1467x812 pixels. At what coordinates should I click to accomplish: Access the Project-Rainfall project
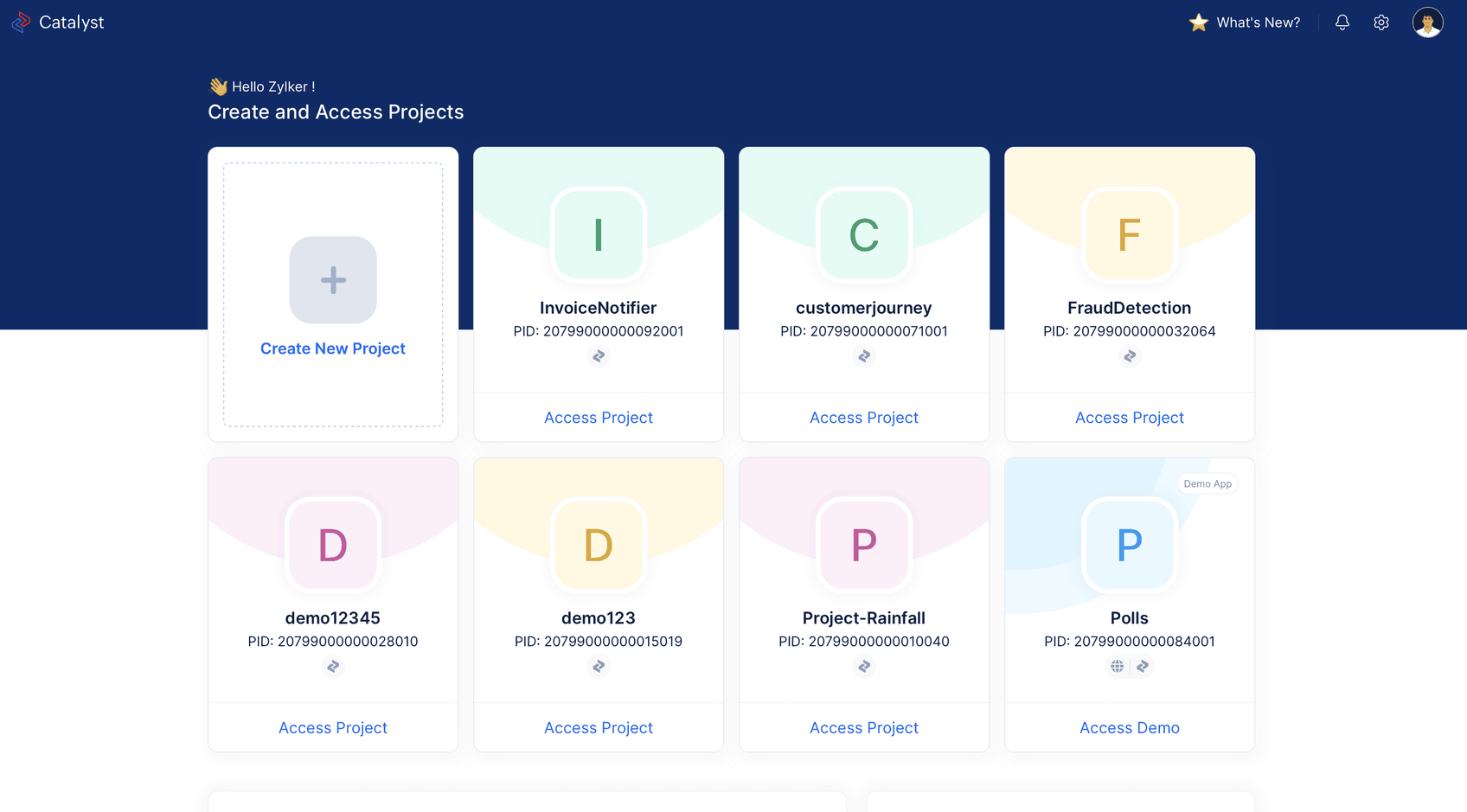(x=864, y=728)
